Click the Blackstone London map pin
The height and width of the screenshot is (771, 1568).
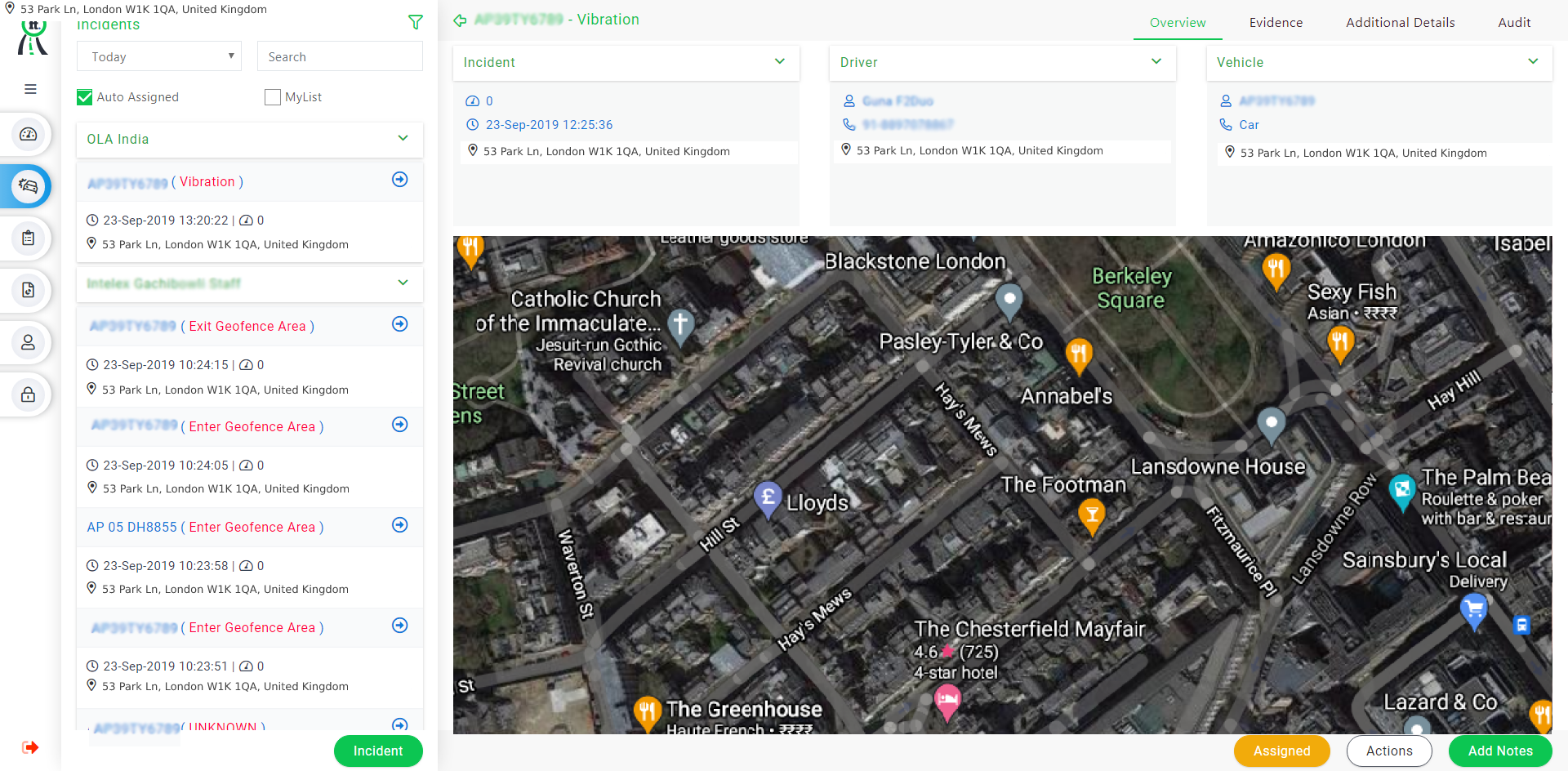pos(1009,301)
